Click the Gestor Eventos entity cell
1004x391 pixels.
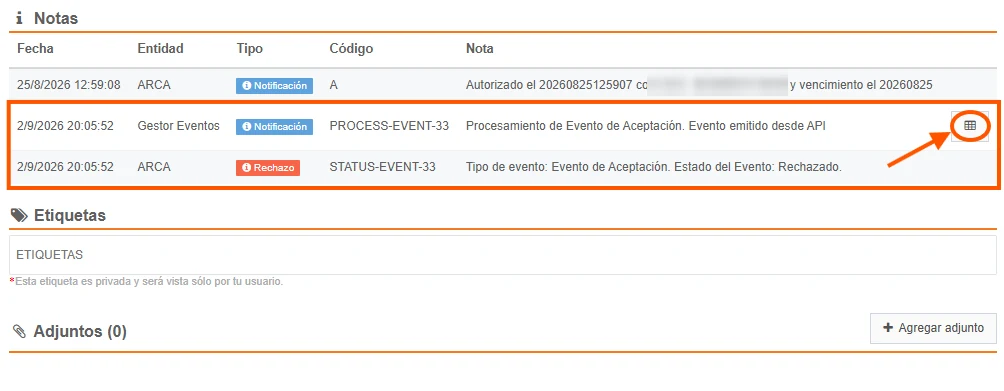click(x=178, y=126)
